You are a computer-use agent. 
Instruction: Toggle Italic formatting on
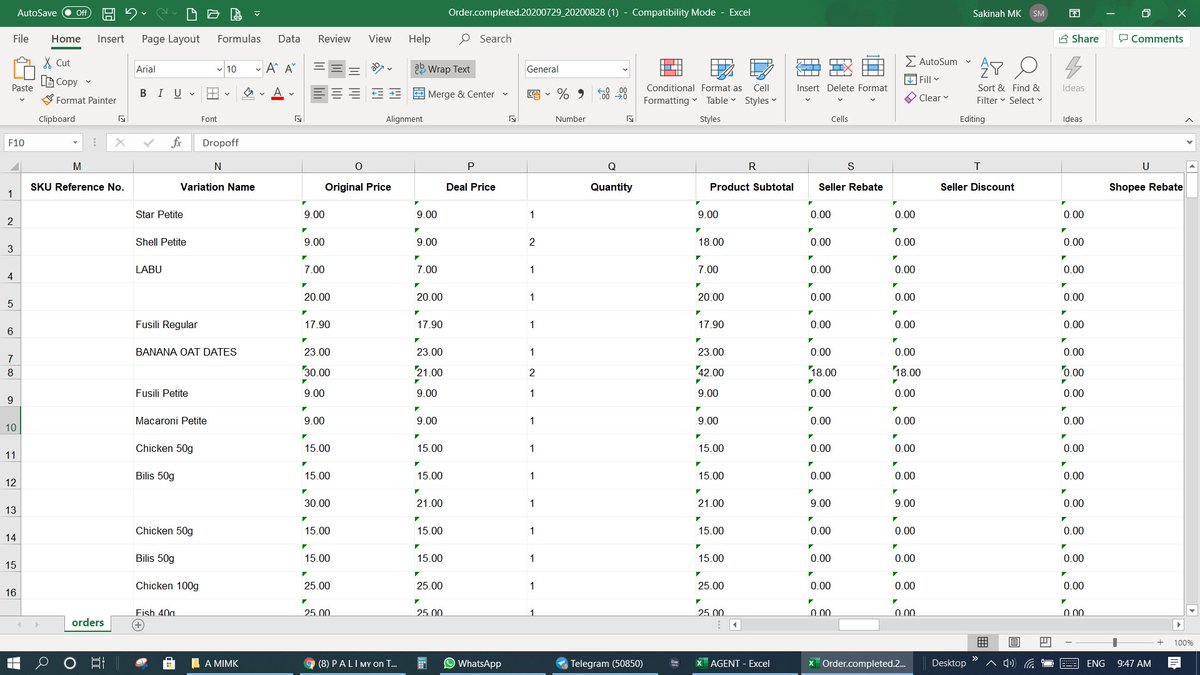point(159,91)
